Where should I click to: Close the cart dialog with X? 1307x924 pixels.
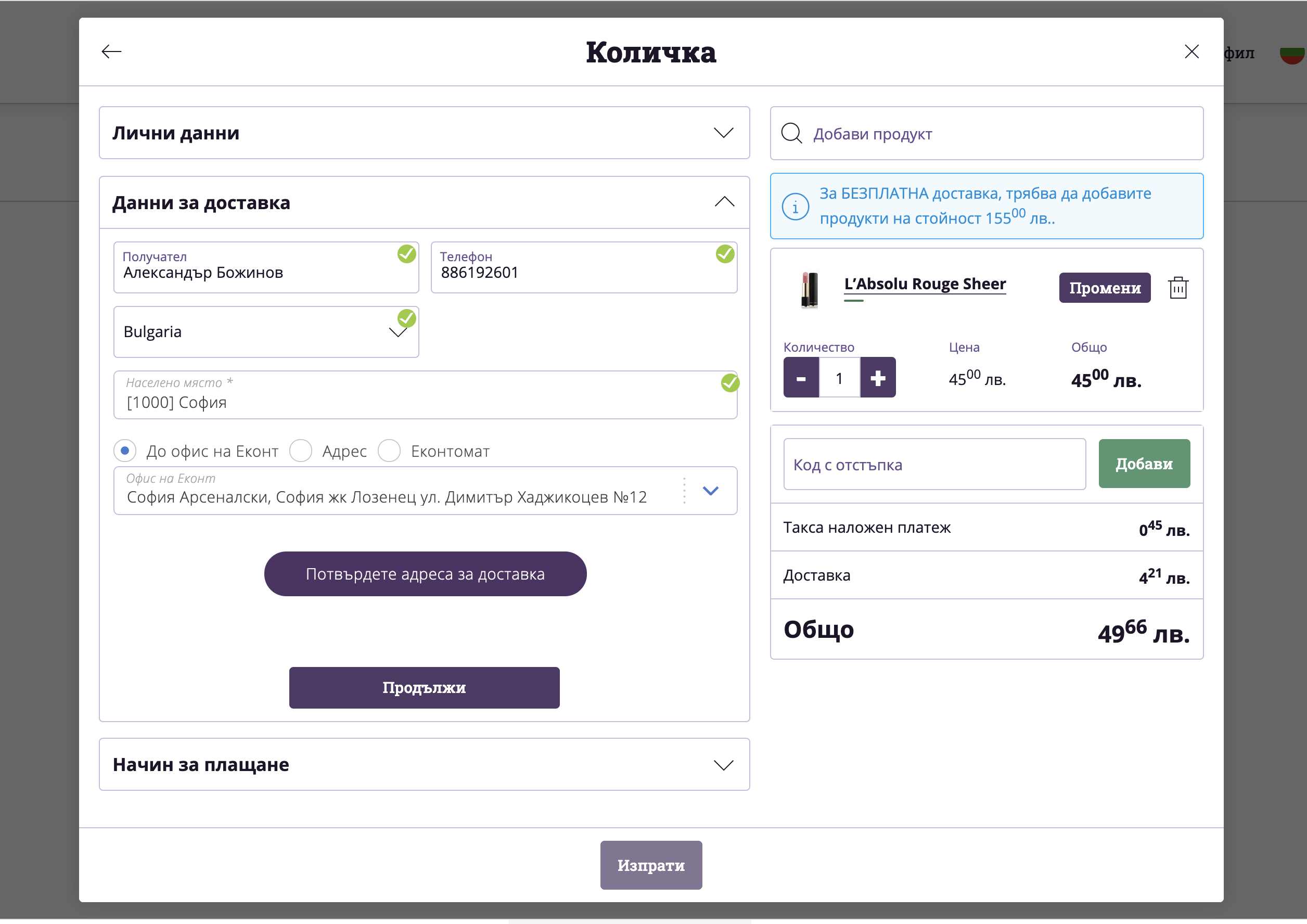(1191, 52)
